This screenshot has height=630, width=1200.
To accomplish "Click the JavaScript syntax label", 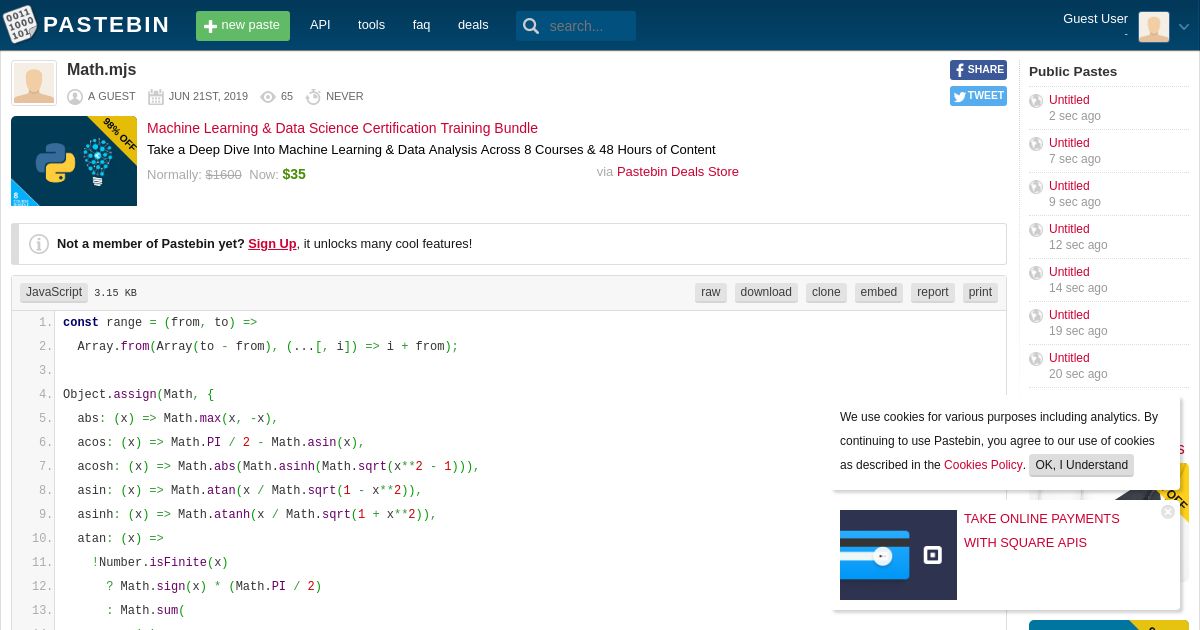I will [54, 292].
